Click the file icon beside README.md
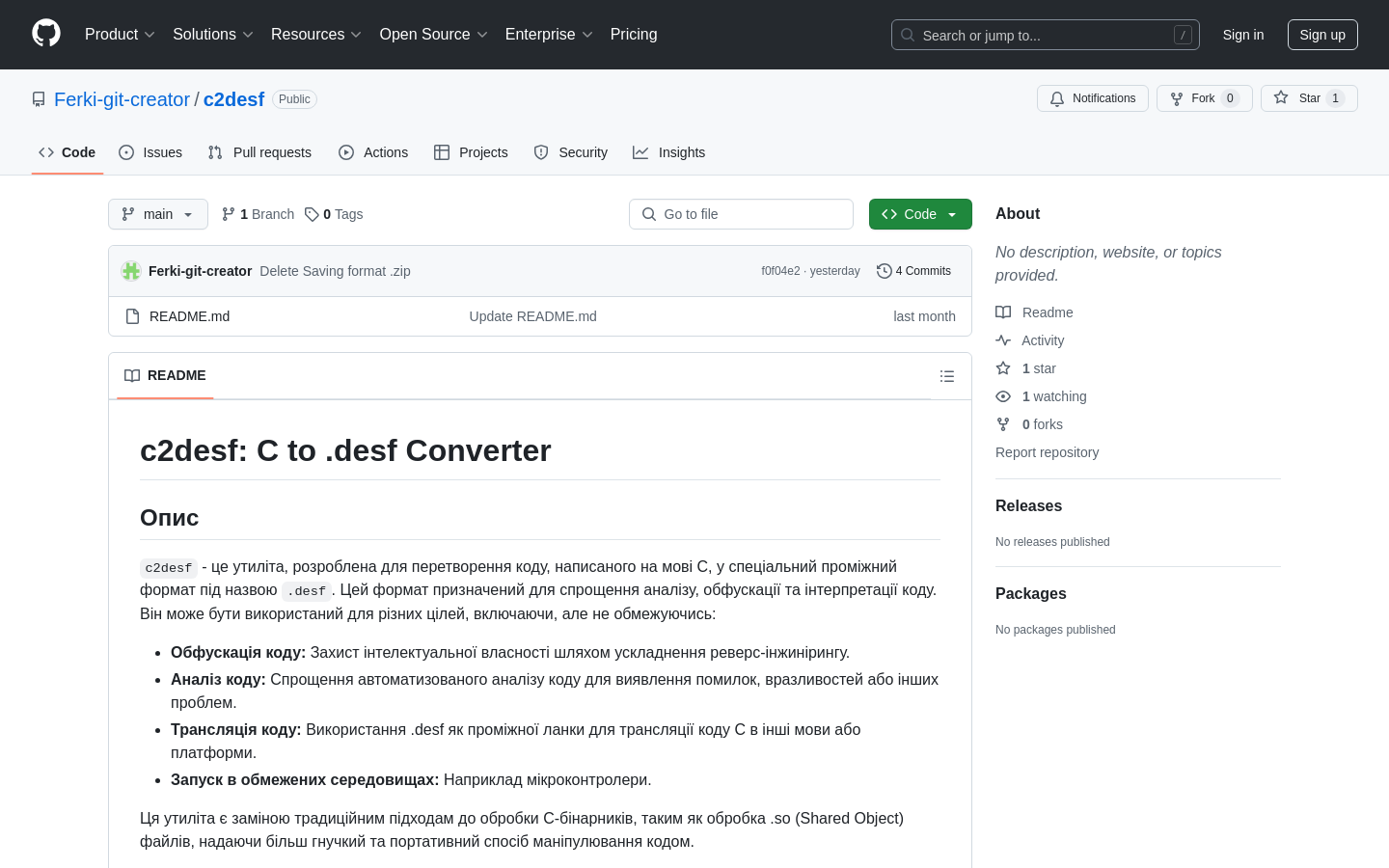Screen dimensions: 1389x868 tap(133, 316)
